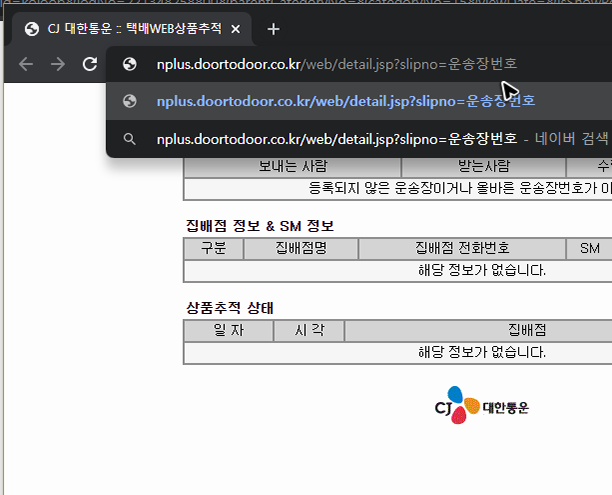
Task: Click the SM column header
Action: pos(589,248)
